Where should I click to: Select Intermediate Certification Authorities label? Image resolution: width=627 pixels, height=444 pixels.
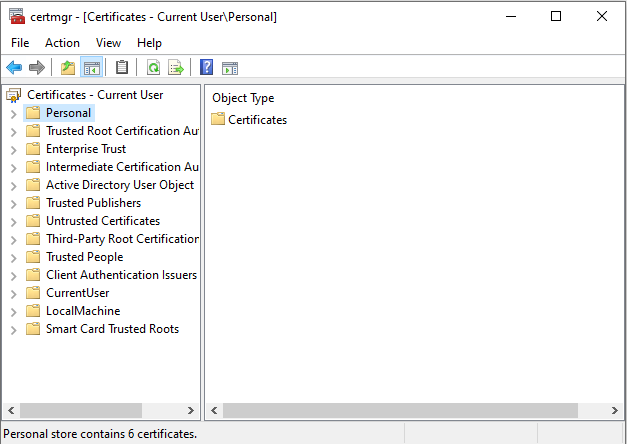[x=122, y=167]
